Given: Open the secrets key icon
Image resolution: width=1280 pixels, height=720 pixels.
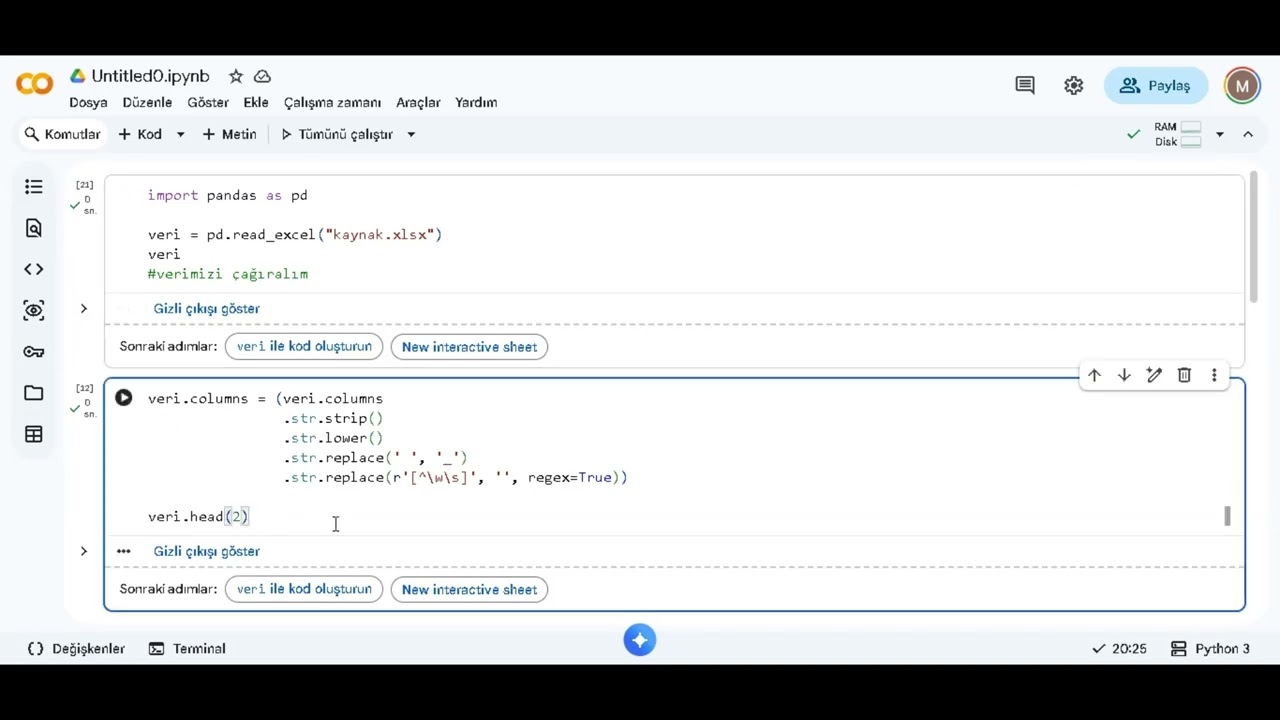Looking at the screenshot, I should point(34,352).
